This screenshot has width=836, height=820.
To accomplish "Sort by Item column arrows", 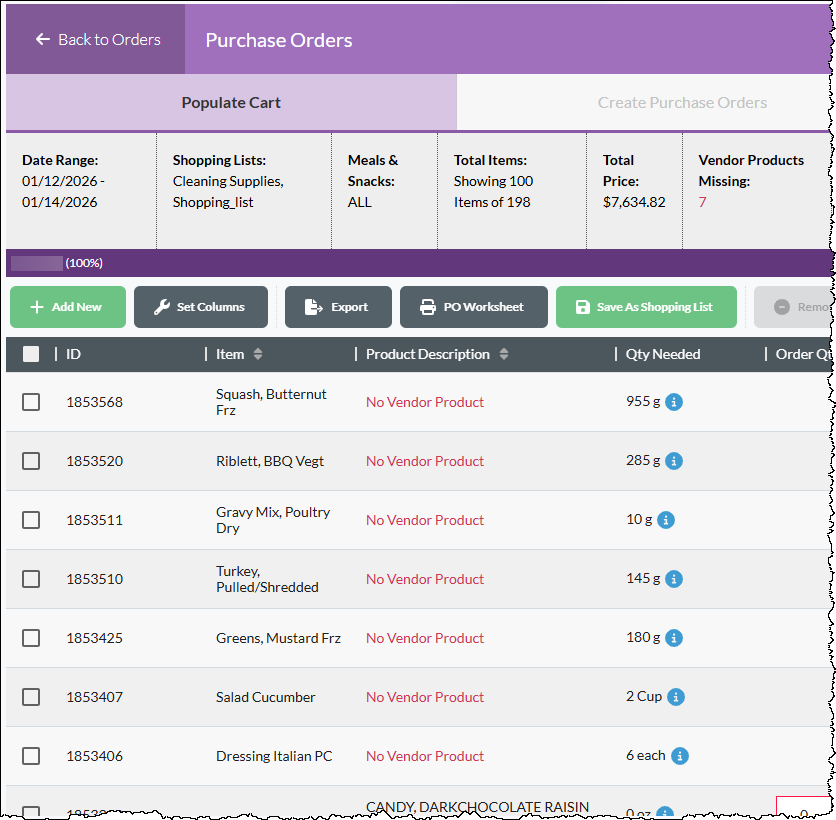I will (258, 354).
